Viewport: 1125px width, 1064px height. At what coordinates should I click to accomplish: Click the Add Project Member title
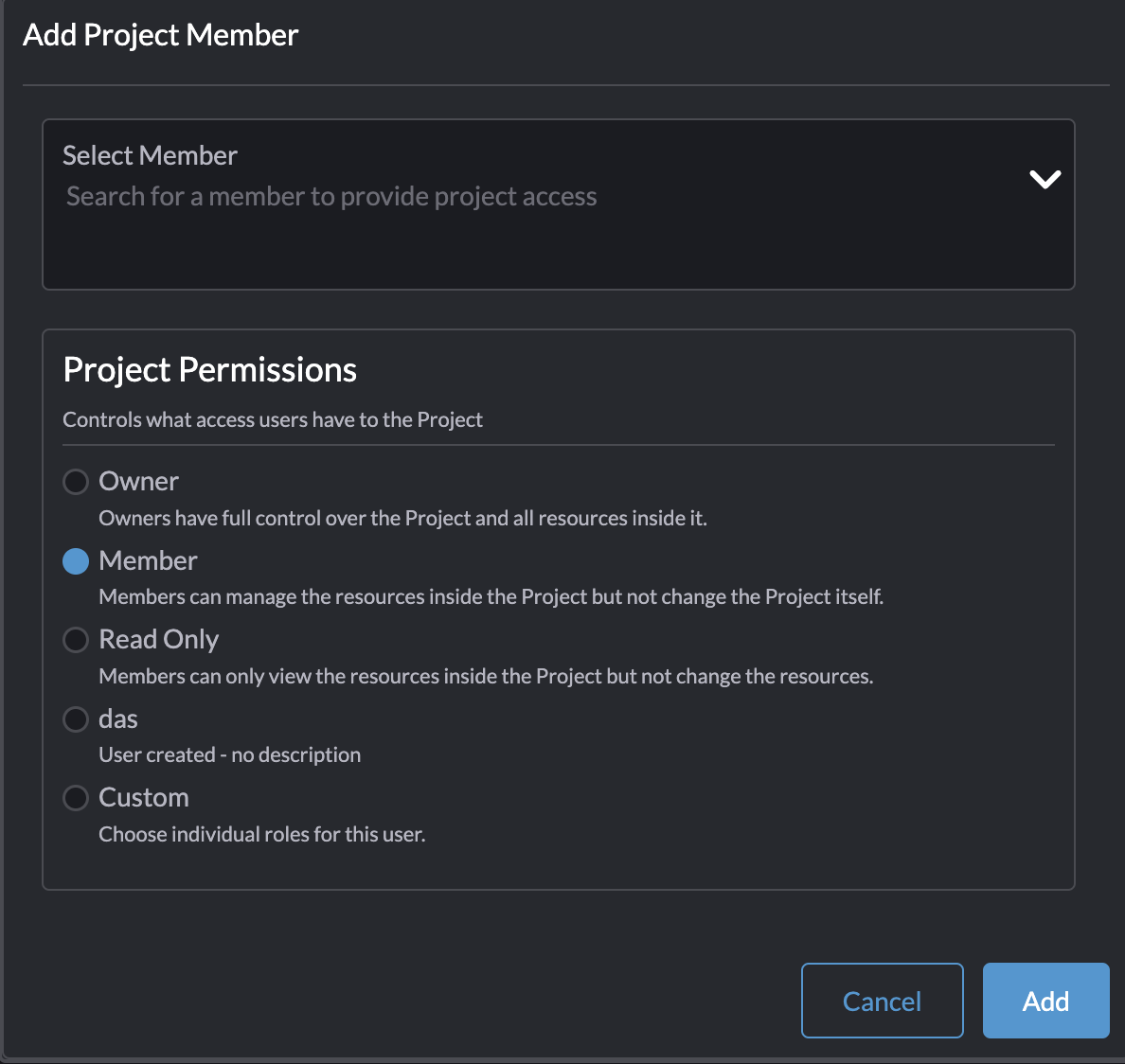pos(160,34)
